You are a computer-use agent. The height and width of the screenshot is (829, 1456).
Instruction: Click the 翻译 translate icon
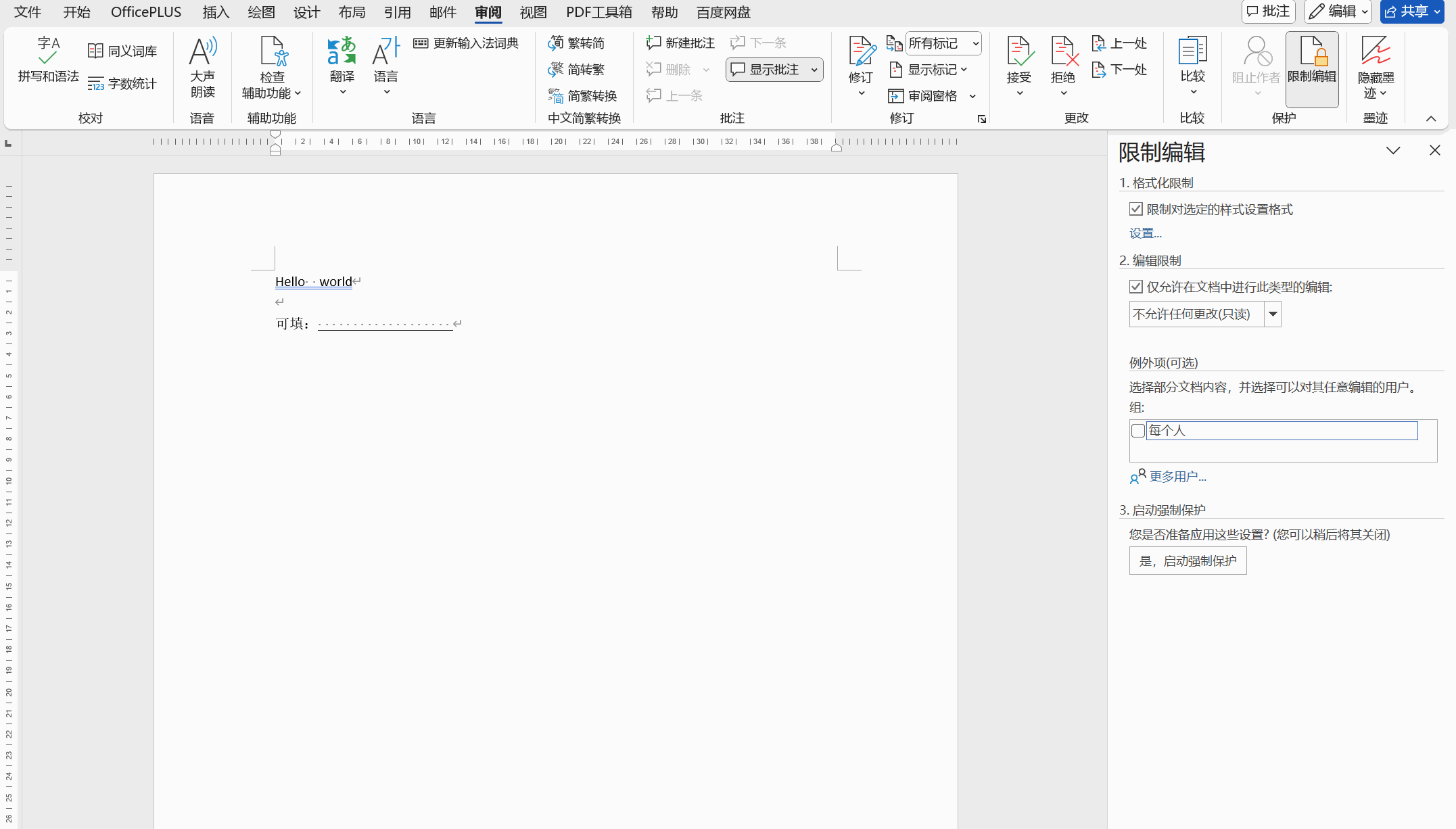(342, 51)
